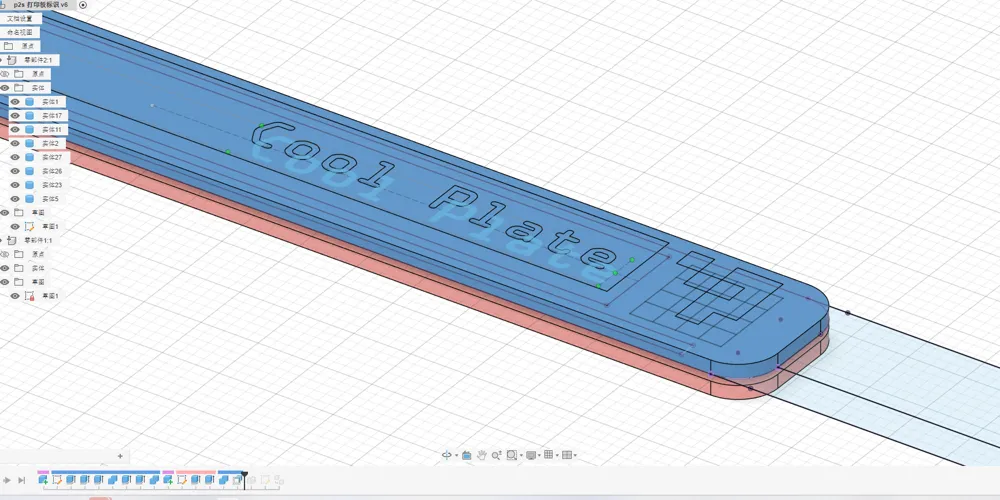The width and height of the screenshot is (1000, 500).
Task: Click the first new-component feature in timeline
Action: 43,480
